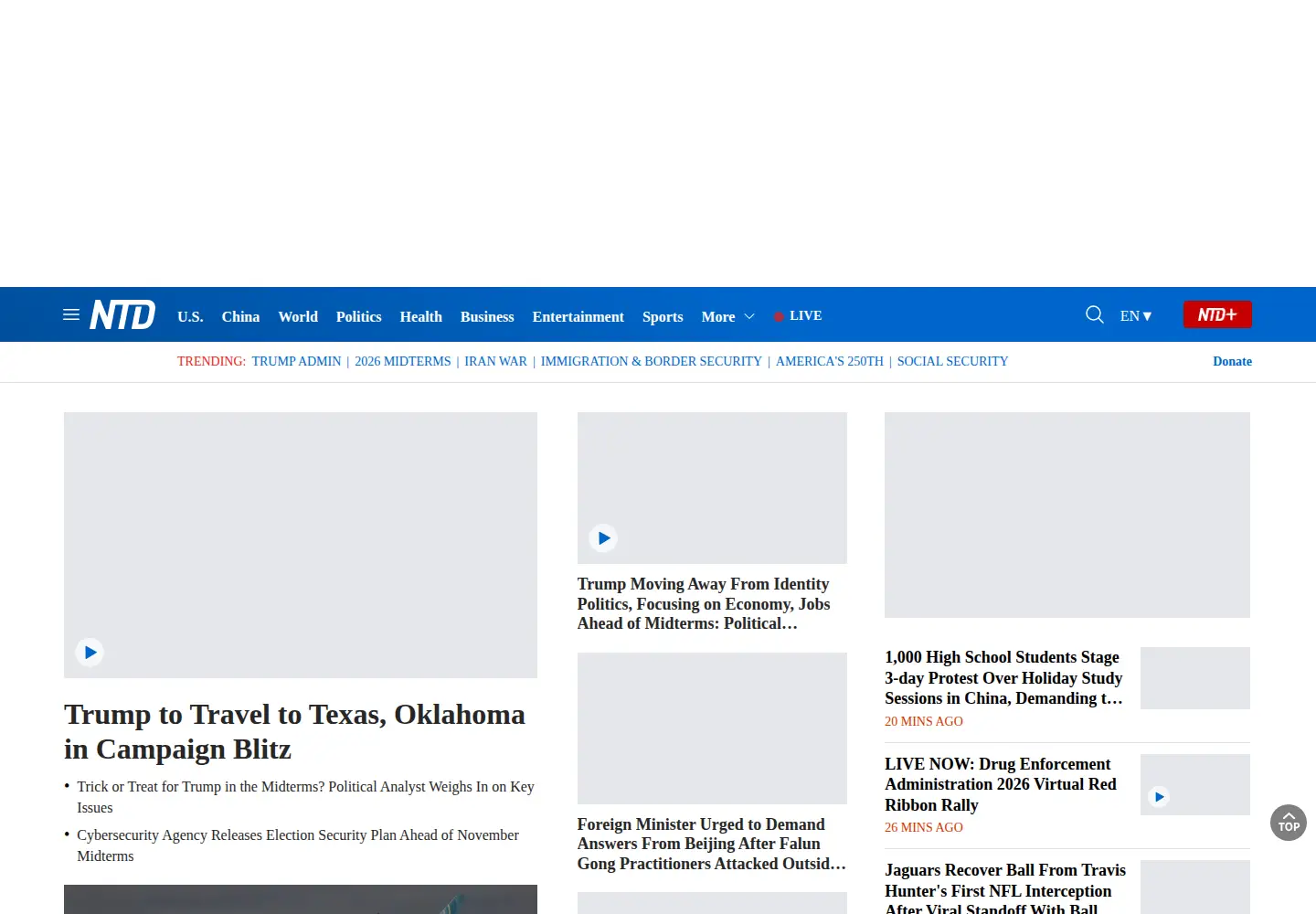The height and width of the screenshot is (914, 1316).
Task: Open Jaguars Recover Ball article
Action: [1005, 888]
